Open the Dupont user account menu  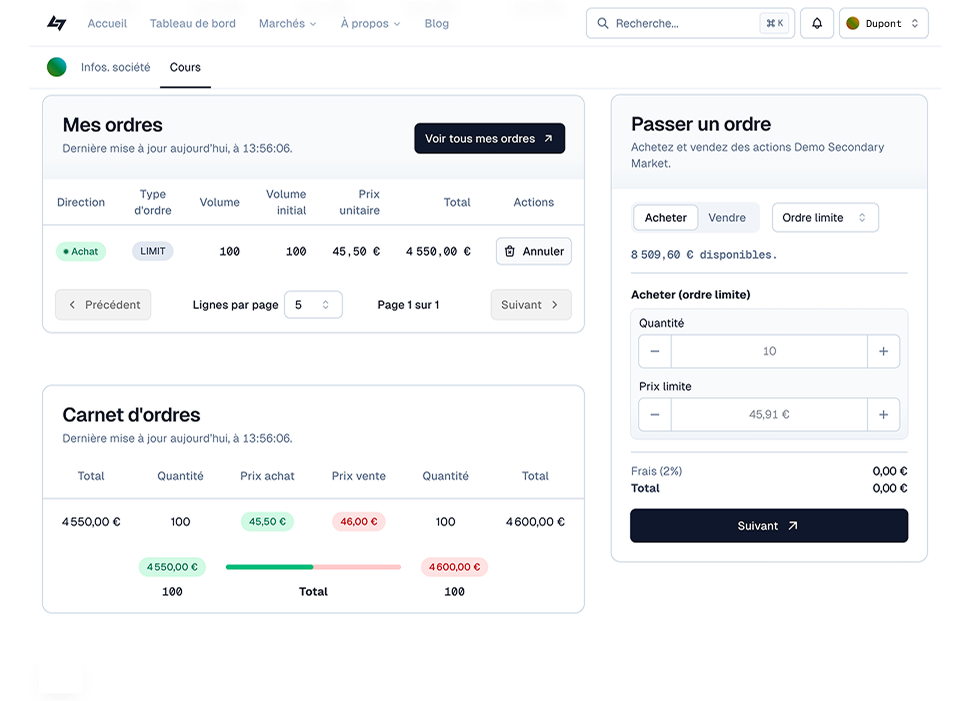coord(883,23)
